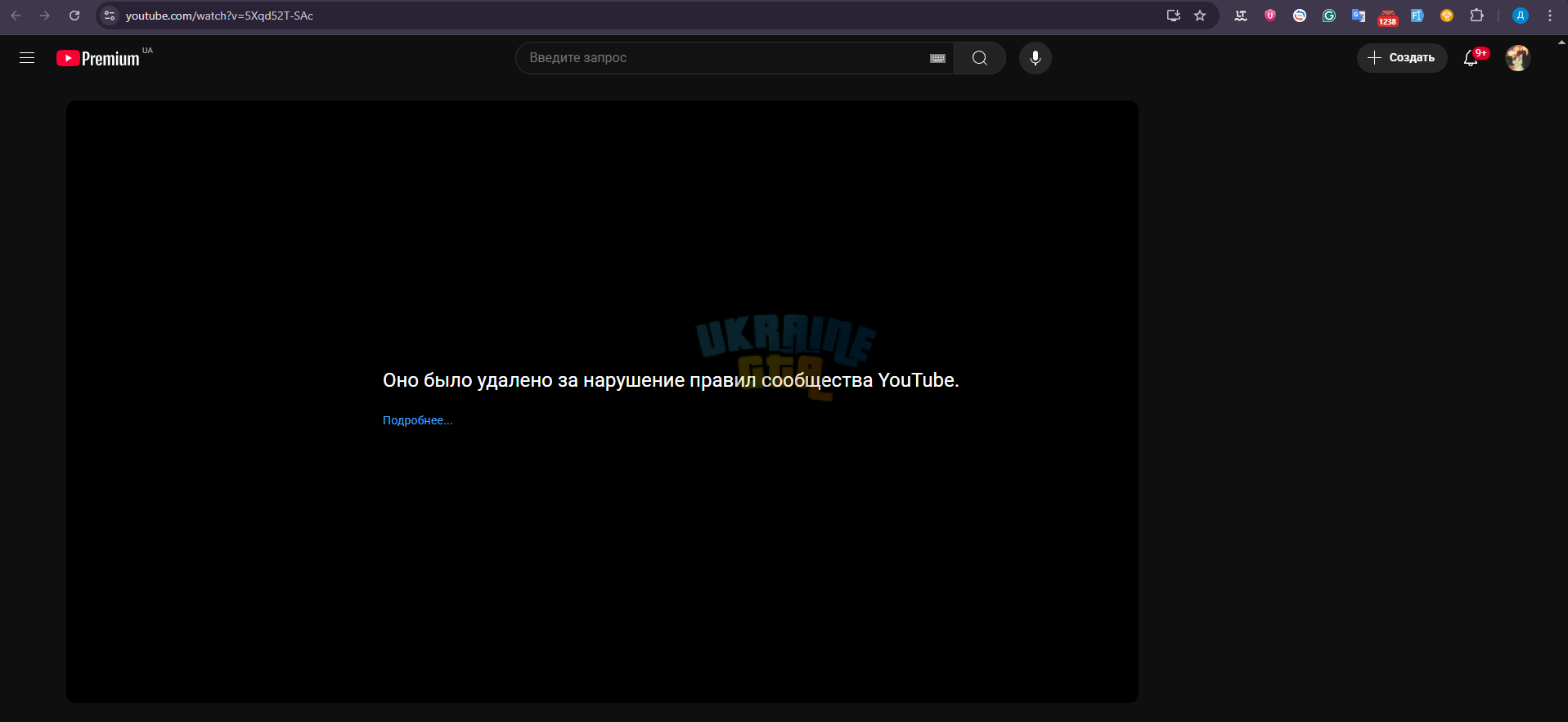Open the LanguageTool extension
This screenshot has width=1568, height=722.
tap(1241, 16)
